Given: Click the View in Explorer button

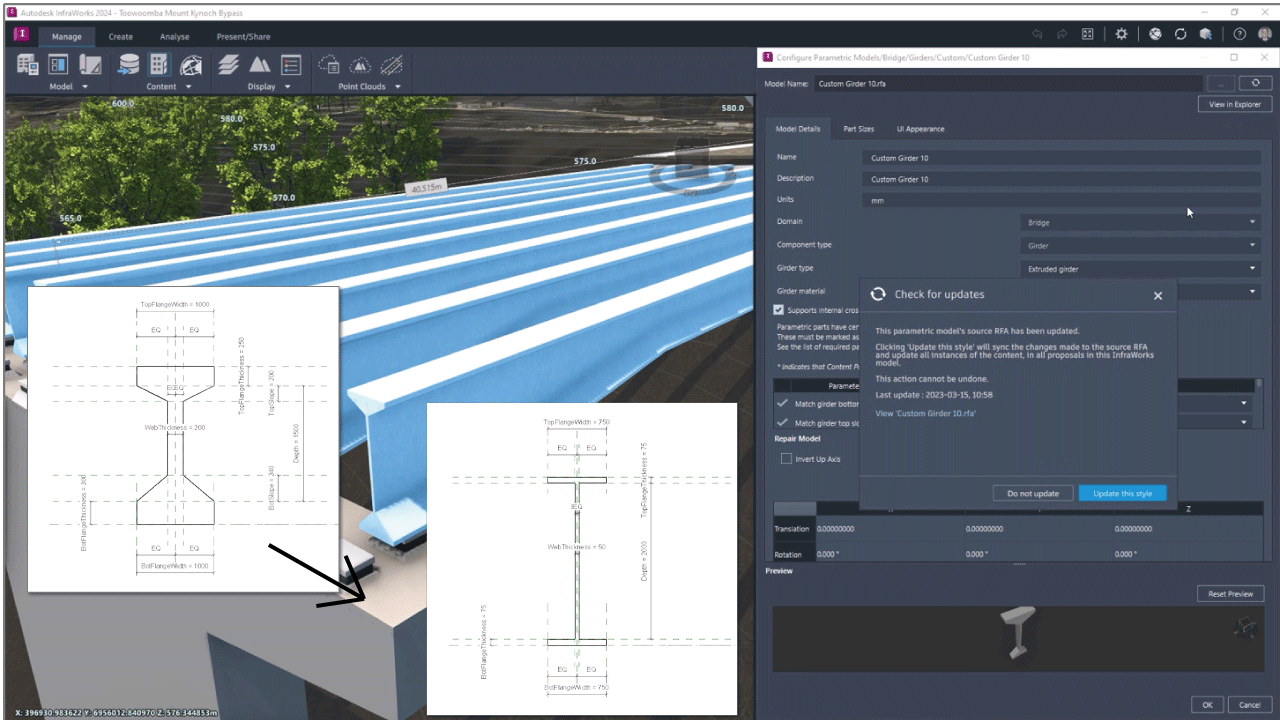Looking at the screenshot, I should 1234,104.
